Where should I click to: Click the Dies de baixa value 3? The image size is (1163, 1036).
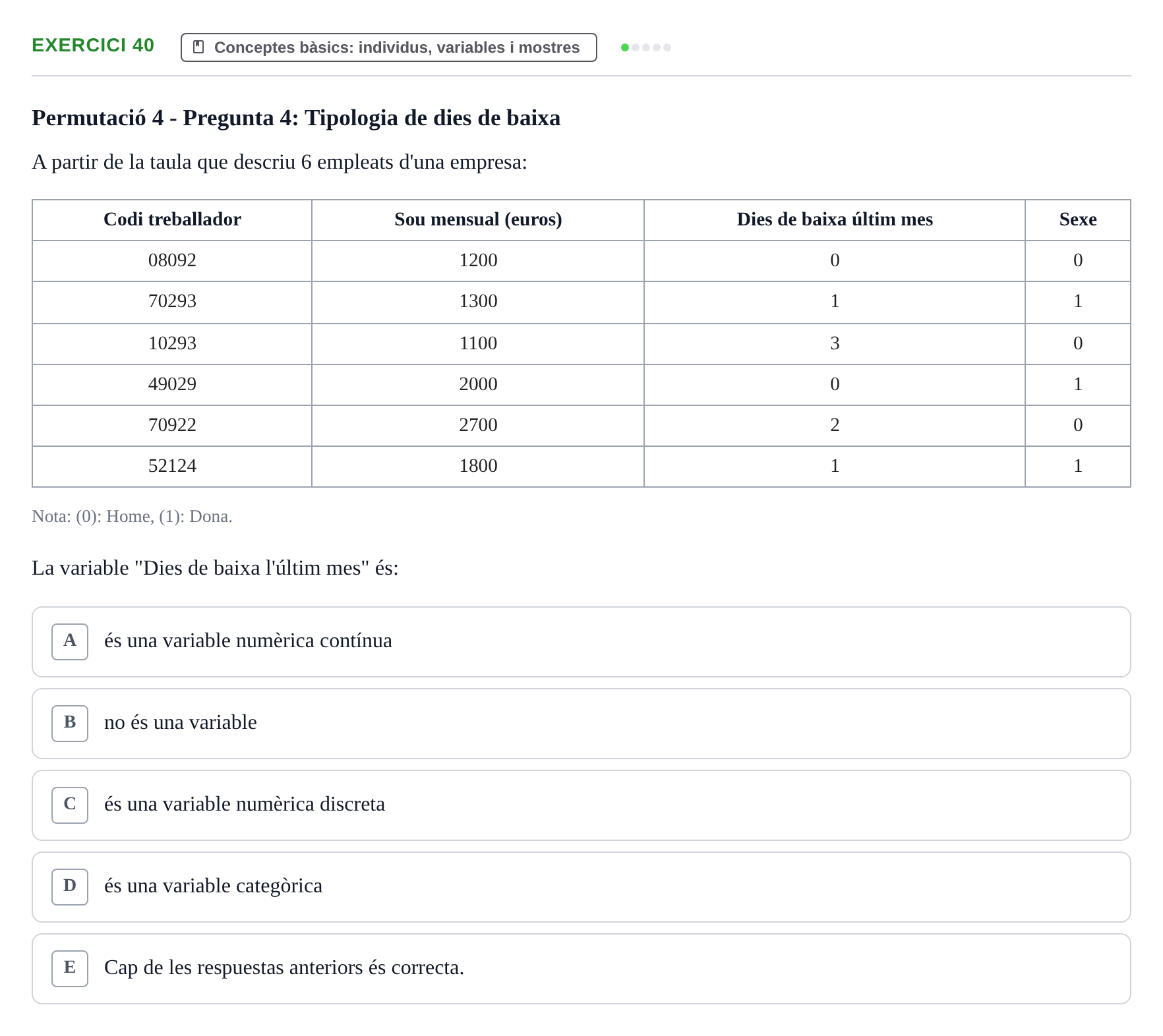point(835,344)
